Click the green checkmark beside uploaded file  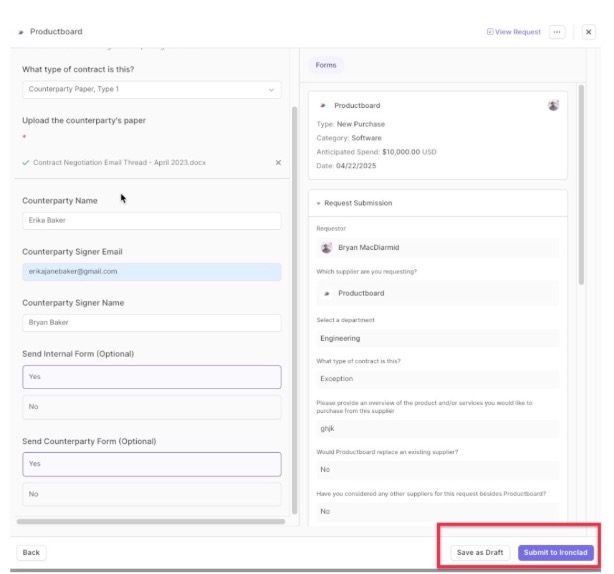[x=26, y=162]
